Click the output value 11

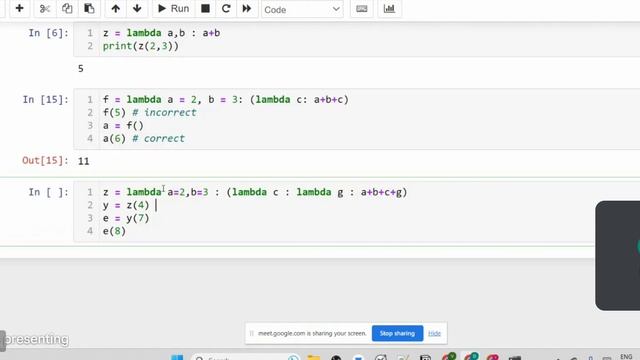84,161
